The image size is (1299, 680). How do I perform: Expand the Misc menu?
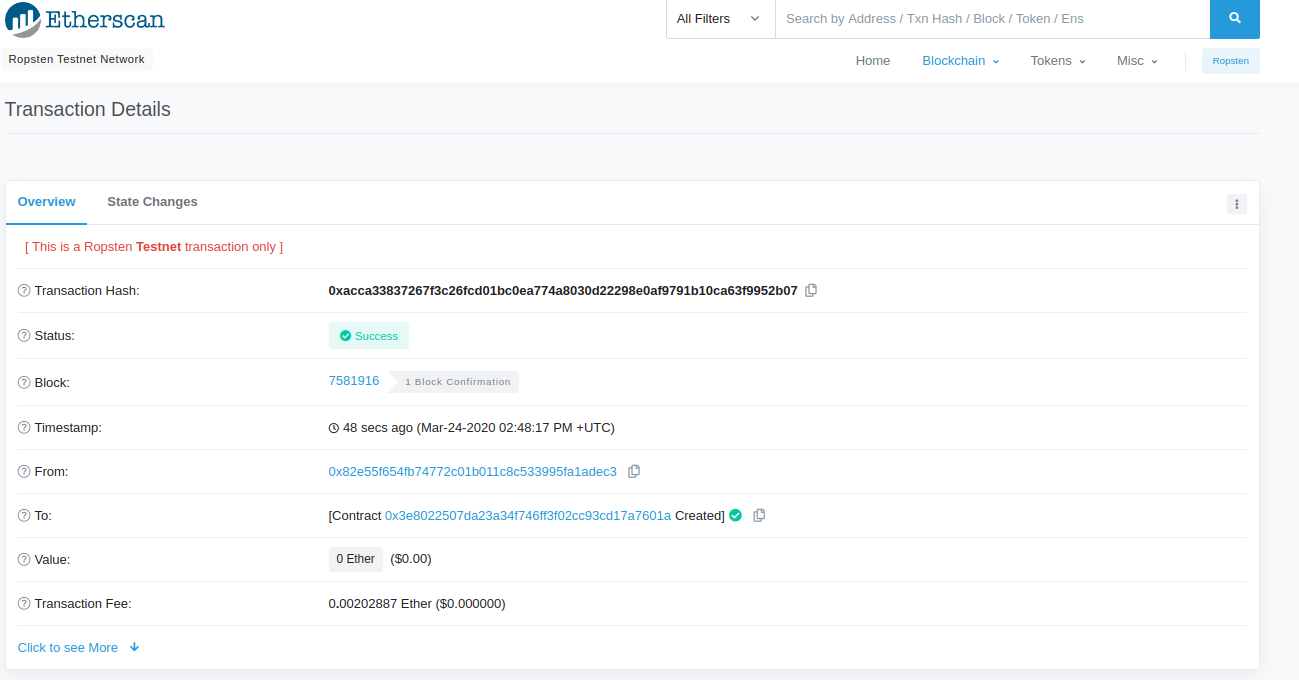coord(1137,61)
